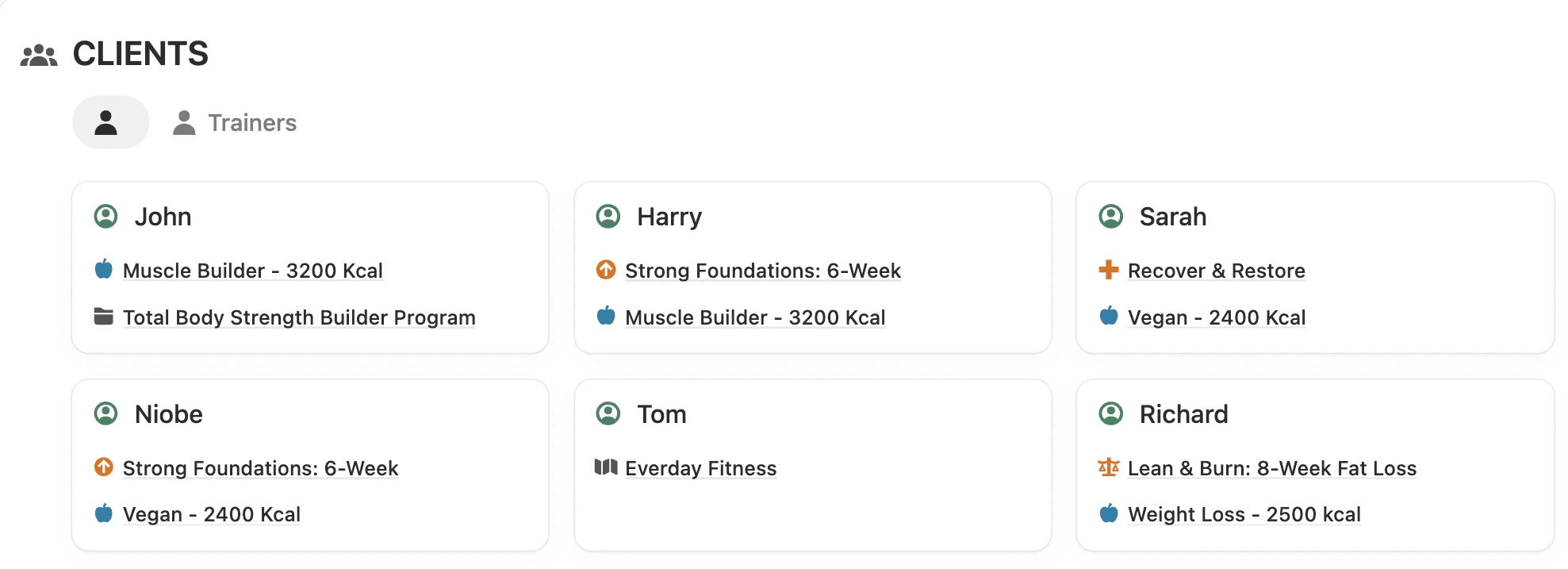Select Niobe's avatar icon
Image resolution: width=1568 pixels, height=569 pixels.
coord(105,413)
